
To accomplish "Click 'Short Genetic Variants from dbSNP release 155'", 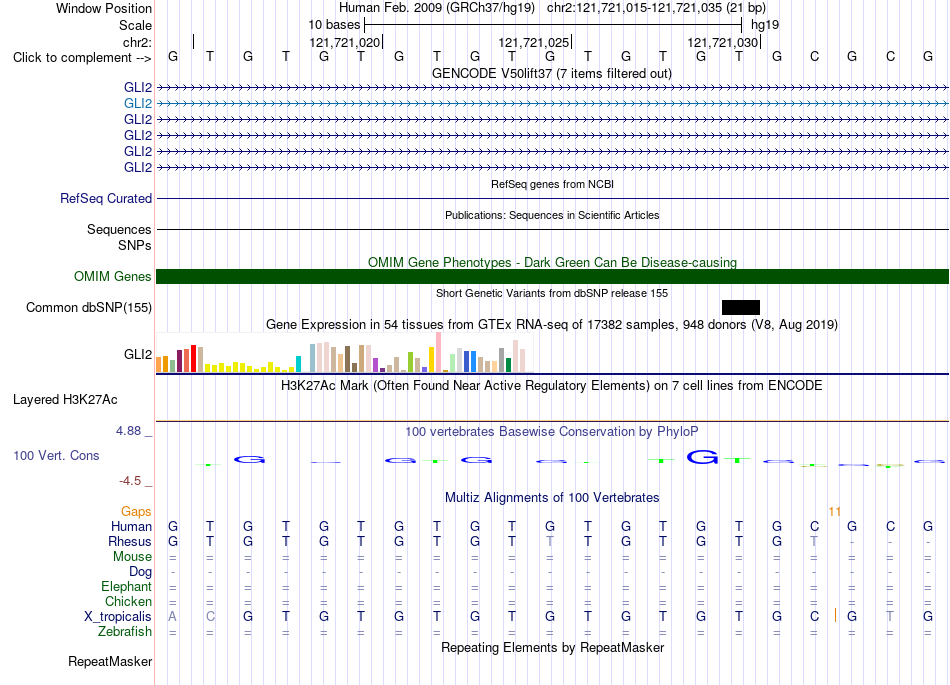I will pyautogui.click(x=552, y=293).
